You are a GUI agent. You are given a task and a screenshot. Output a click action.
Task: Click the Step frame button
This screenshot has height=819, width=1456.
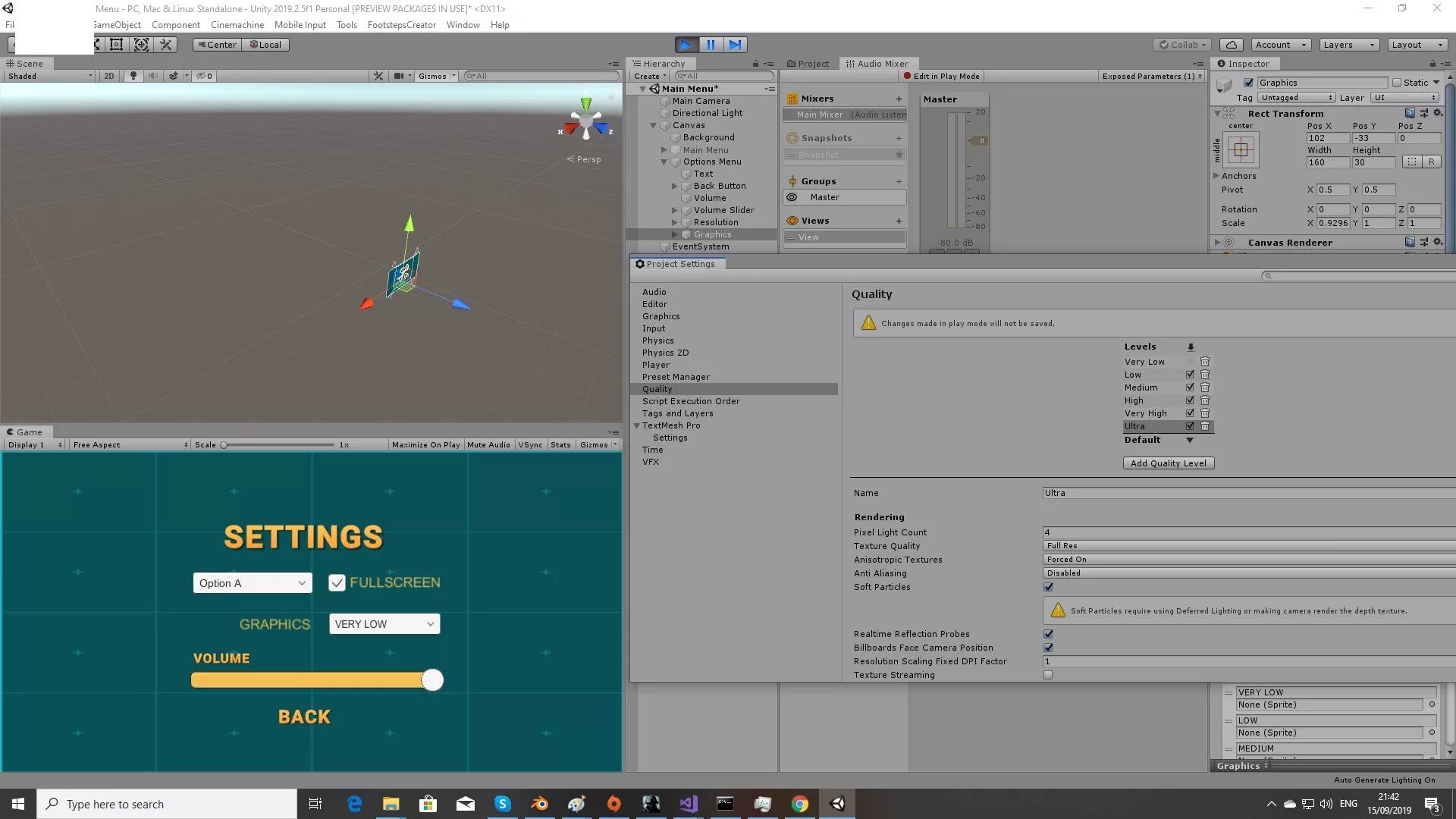click(735, 45)
